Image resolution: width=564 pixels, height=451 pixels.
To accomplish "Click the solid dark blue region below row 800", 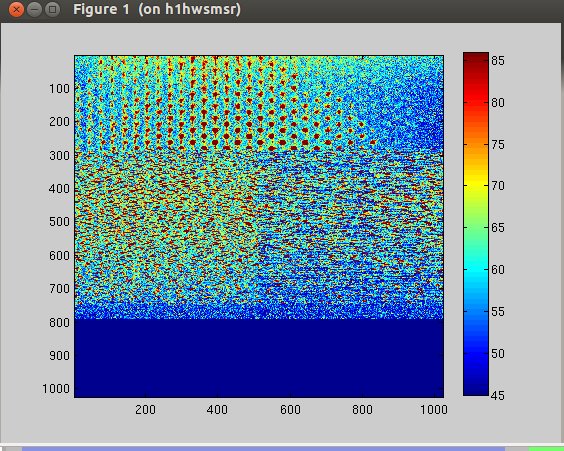I will point(259,358).
